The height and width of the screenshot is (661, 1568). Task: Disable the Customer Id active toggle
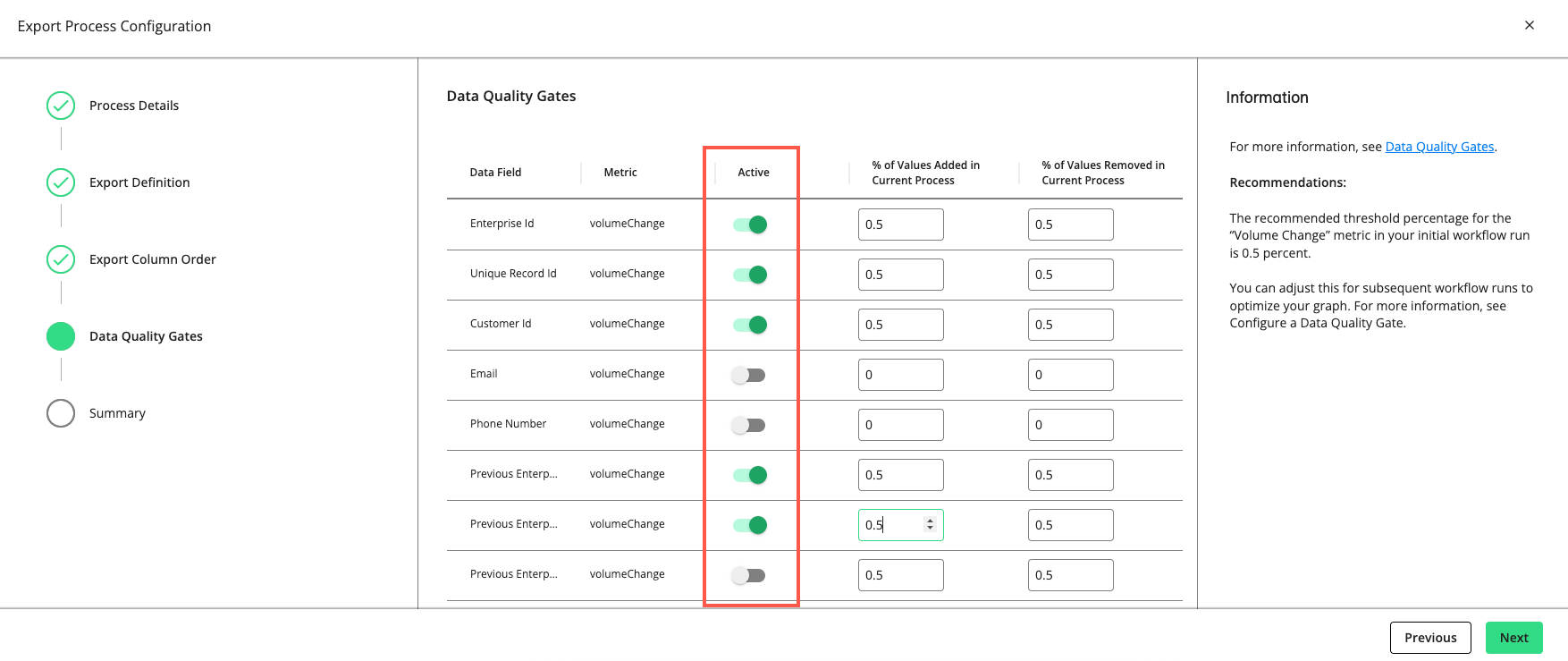tap(750, 325)
